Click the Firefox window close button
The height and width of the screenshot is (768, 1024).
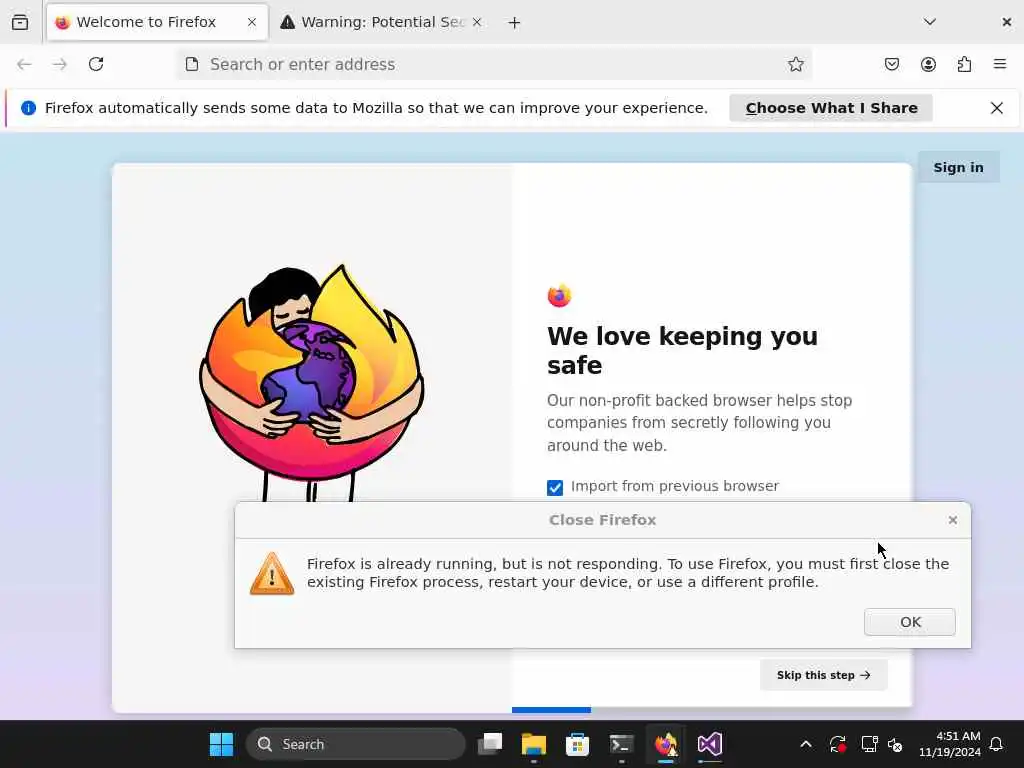coord(1006,22)
